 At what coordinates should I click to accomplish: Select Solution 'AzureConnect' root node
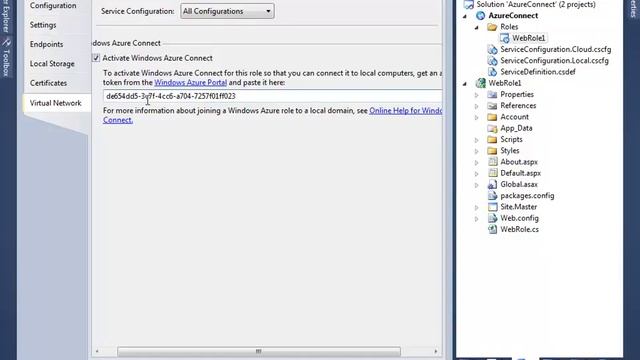click(536, 4)
